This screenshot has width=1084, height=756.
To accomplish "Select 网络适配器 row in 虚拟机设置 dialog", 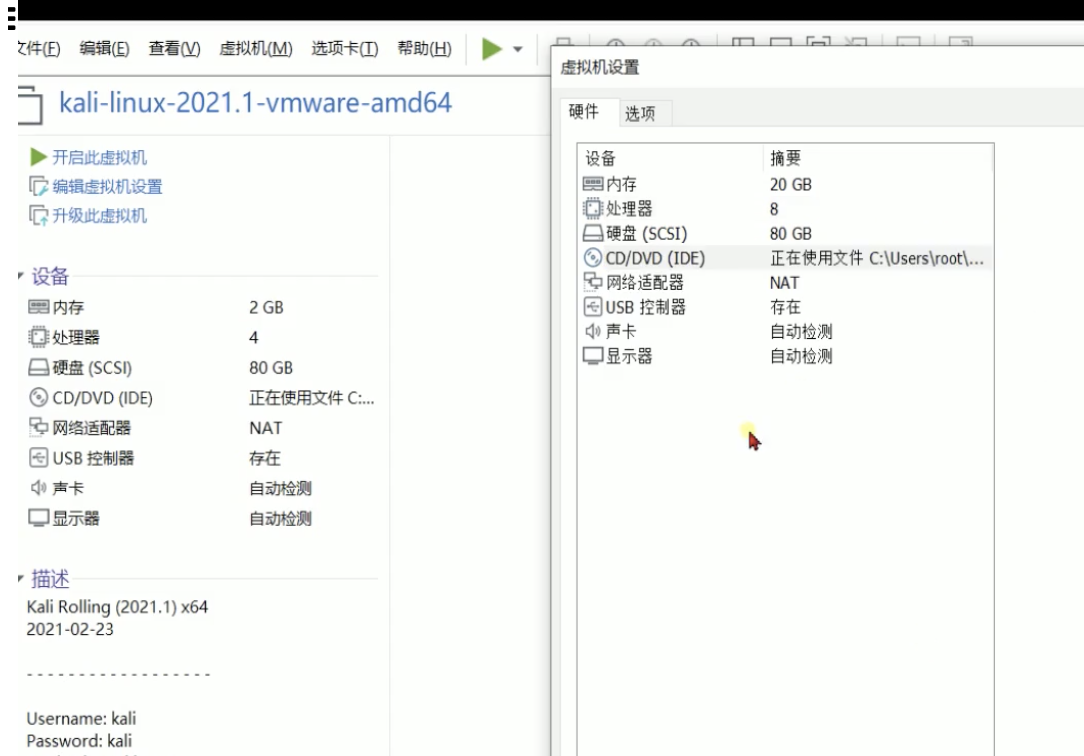I will coord(785,283).
